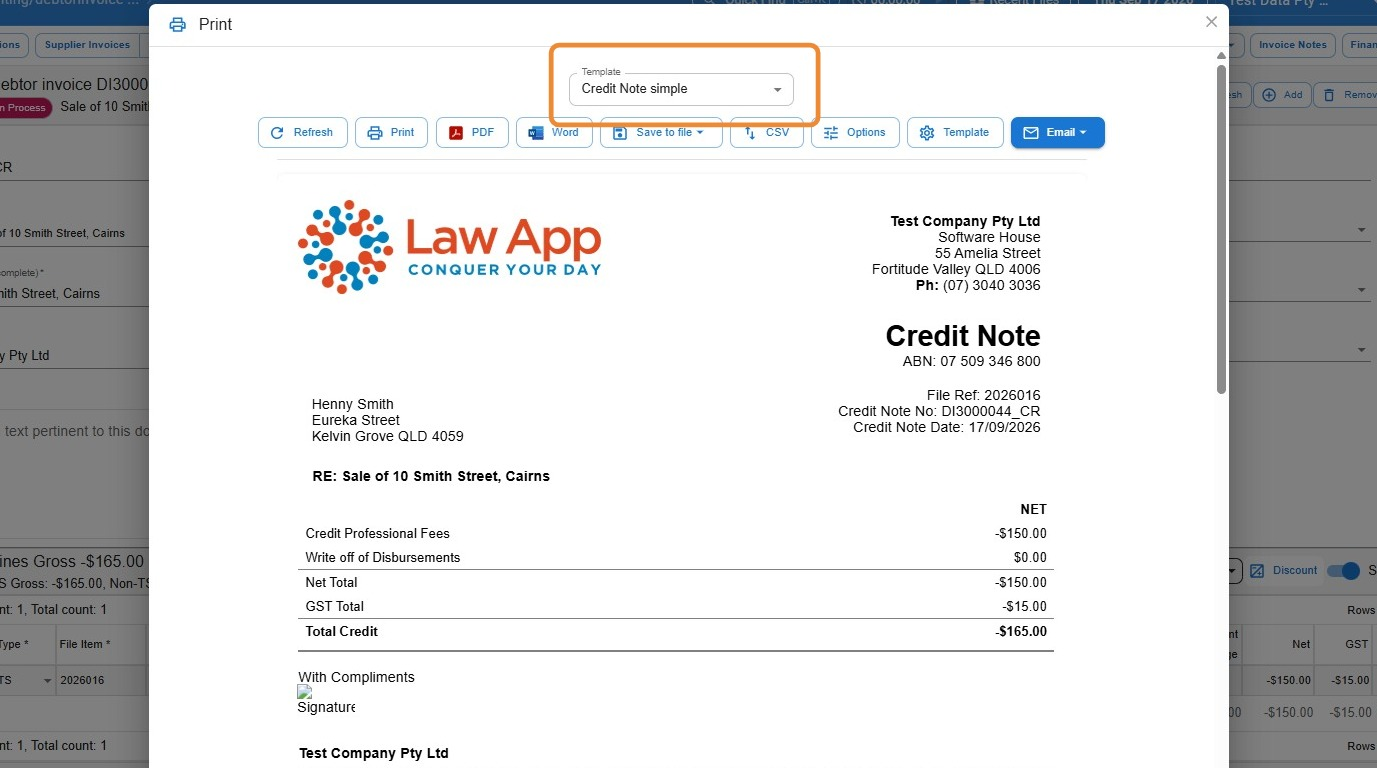1377x768 pixels.
Task: Click the Add button in background window
Action: pyautogui.click(x=1282, y=95)
